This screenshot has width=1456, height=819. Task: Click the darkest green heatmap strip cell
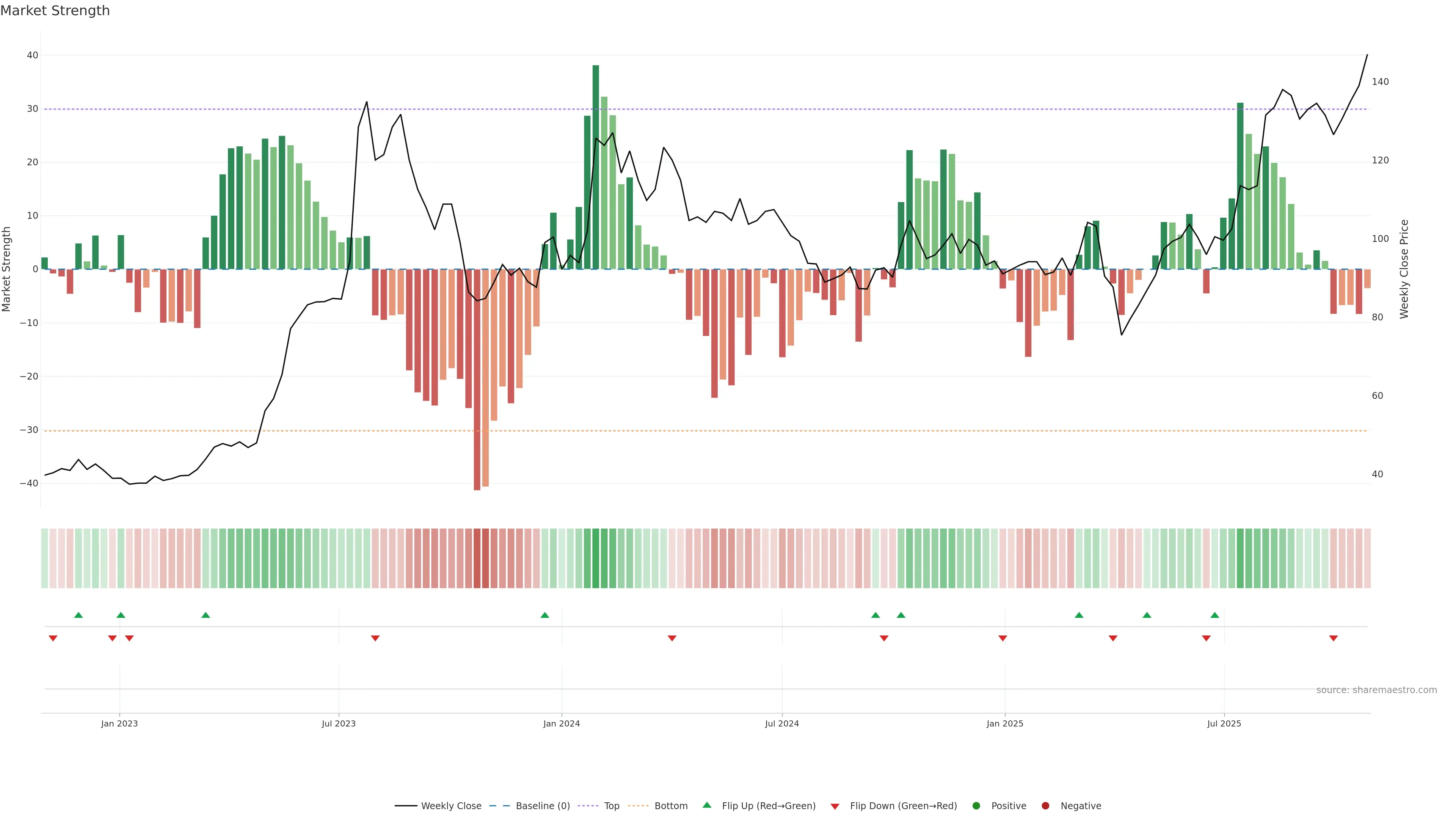(596, 558)
